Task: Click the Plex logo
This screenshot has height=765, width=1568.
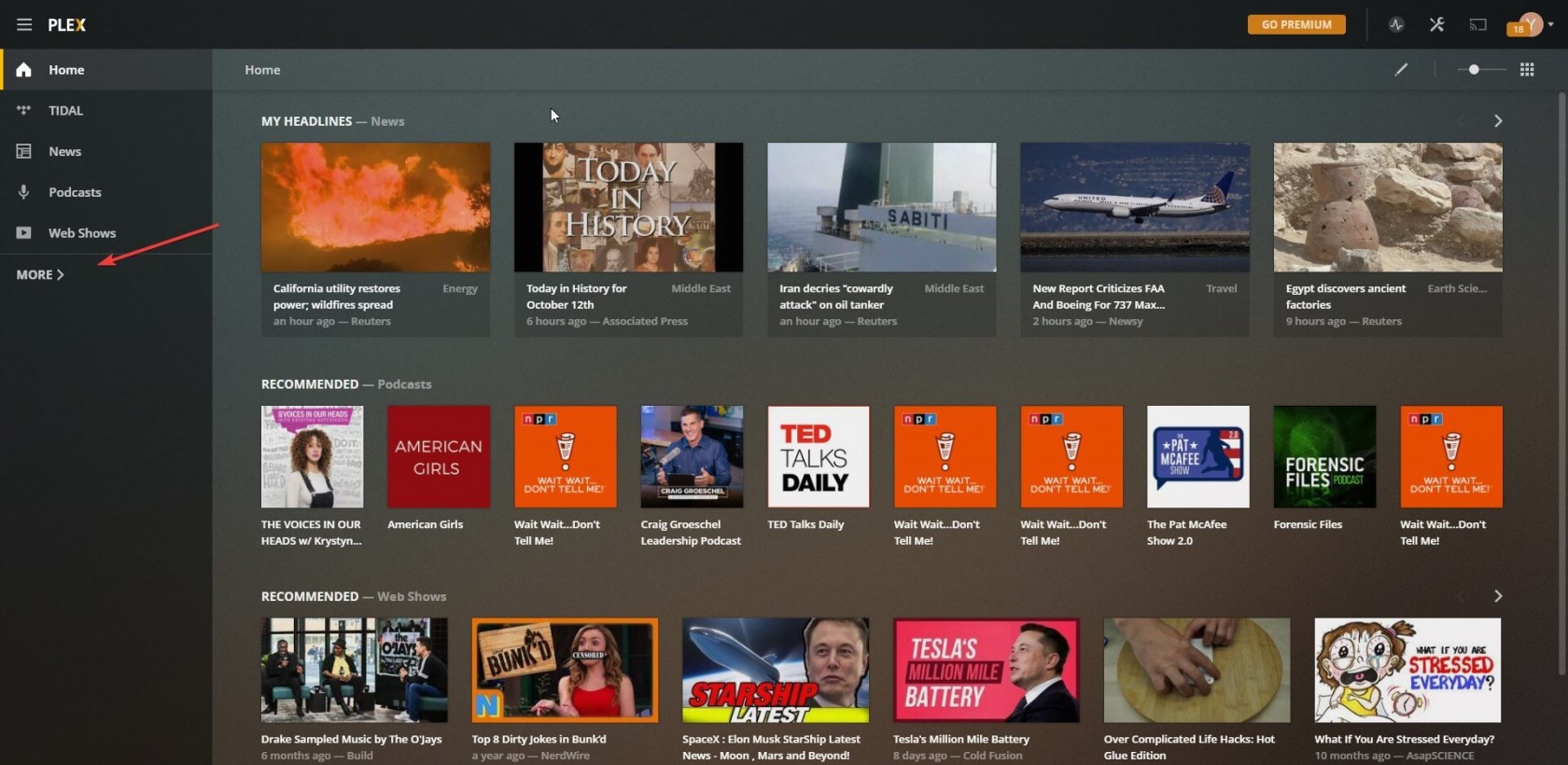Action: pyautogui.click(x=67, y=25)
